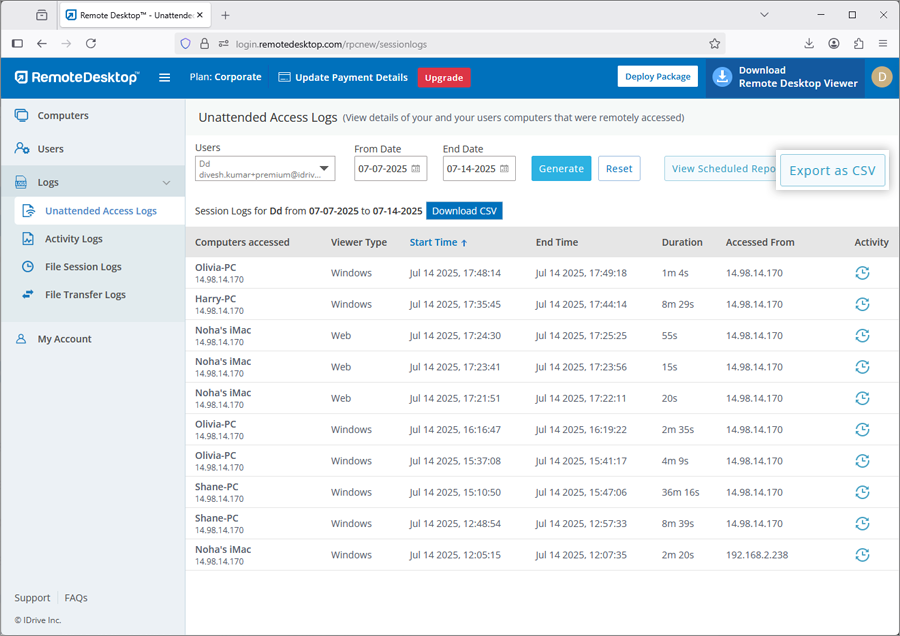The width and height of the screenshot is (900, 636).
Task: Open activity history for Harry-PC session
Action: (x=862, y=304)
